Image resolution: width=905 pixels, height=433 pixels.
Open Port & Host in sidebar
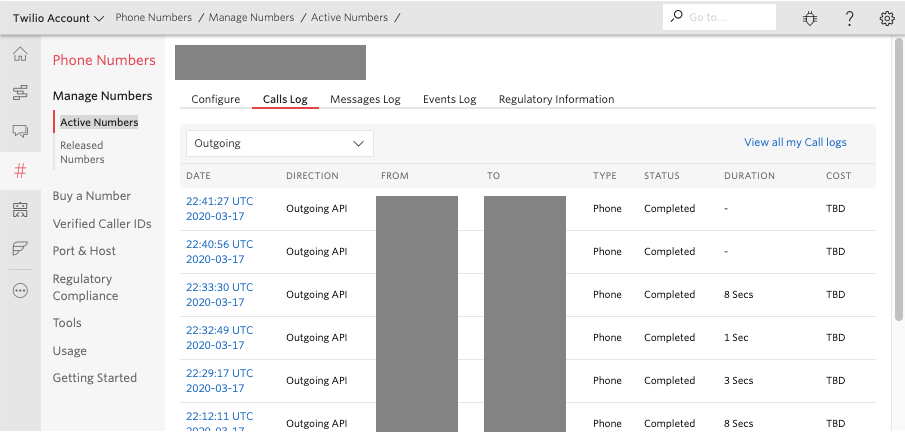(84, 251)
